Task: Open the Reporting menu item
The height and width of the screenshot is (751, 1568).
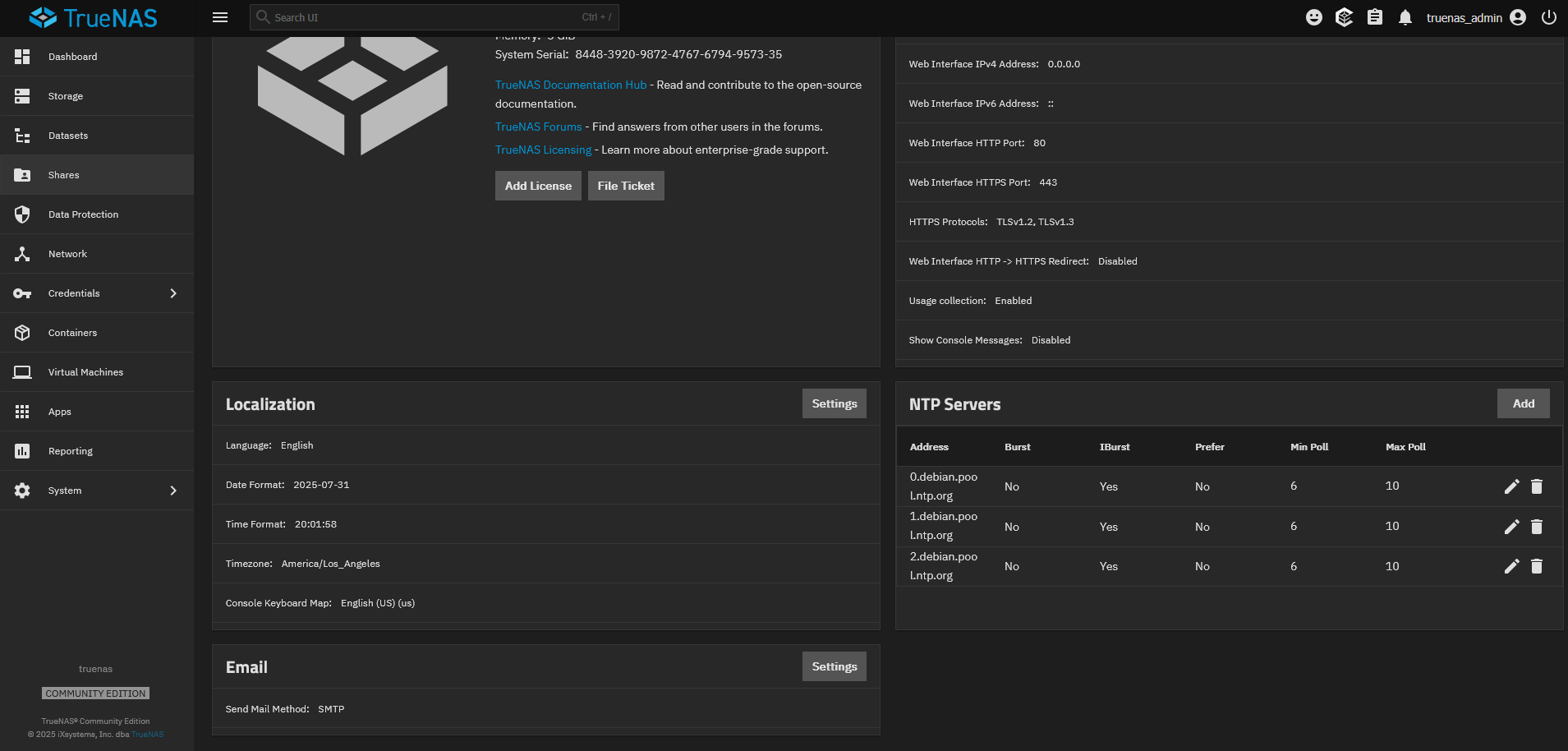Action: [97, 451]
